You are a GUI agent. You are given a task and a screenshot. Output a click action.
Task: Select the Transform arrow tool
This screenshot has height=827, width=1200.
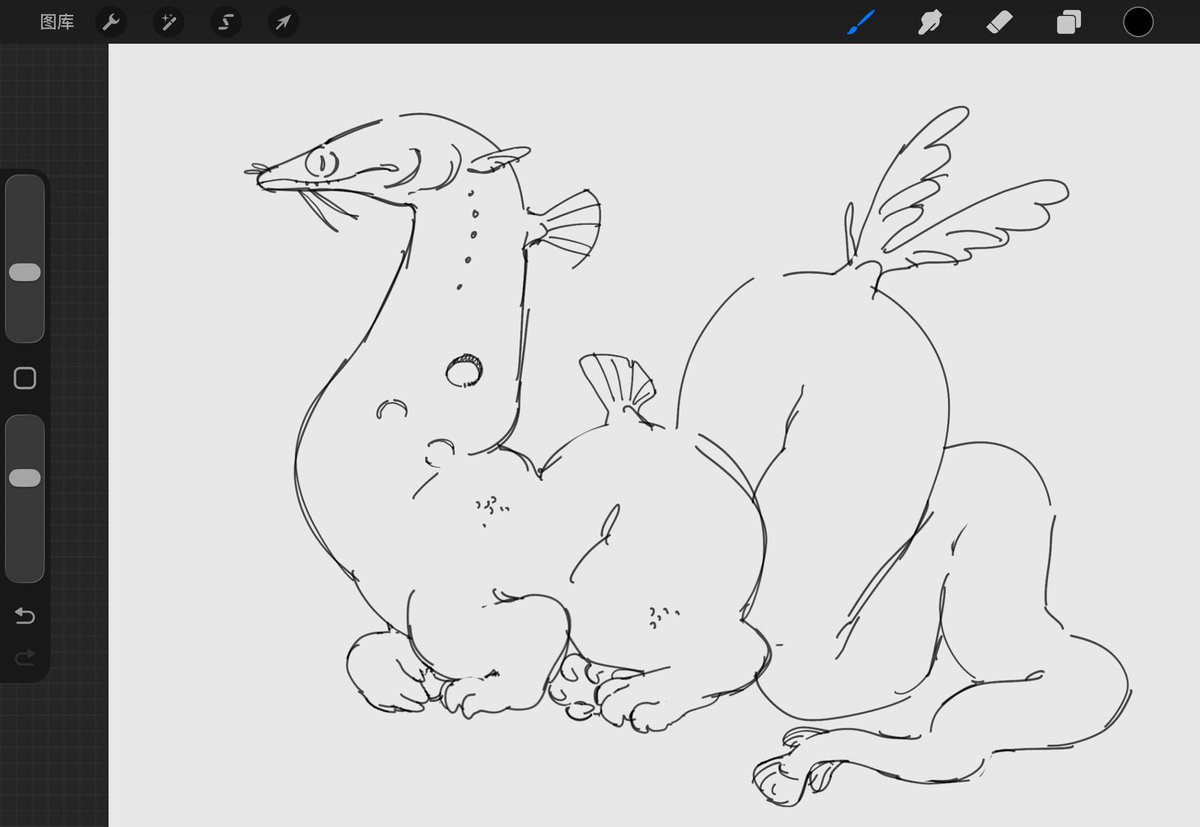coord(284,22)
